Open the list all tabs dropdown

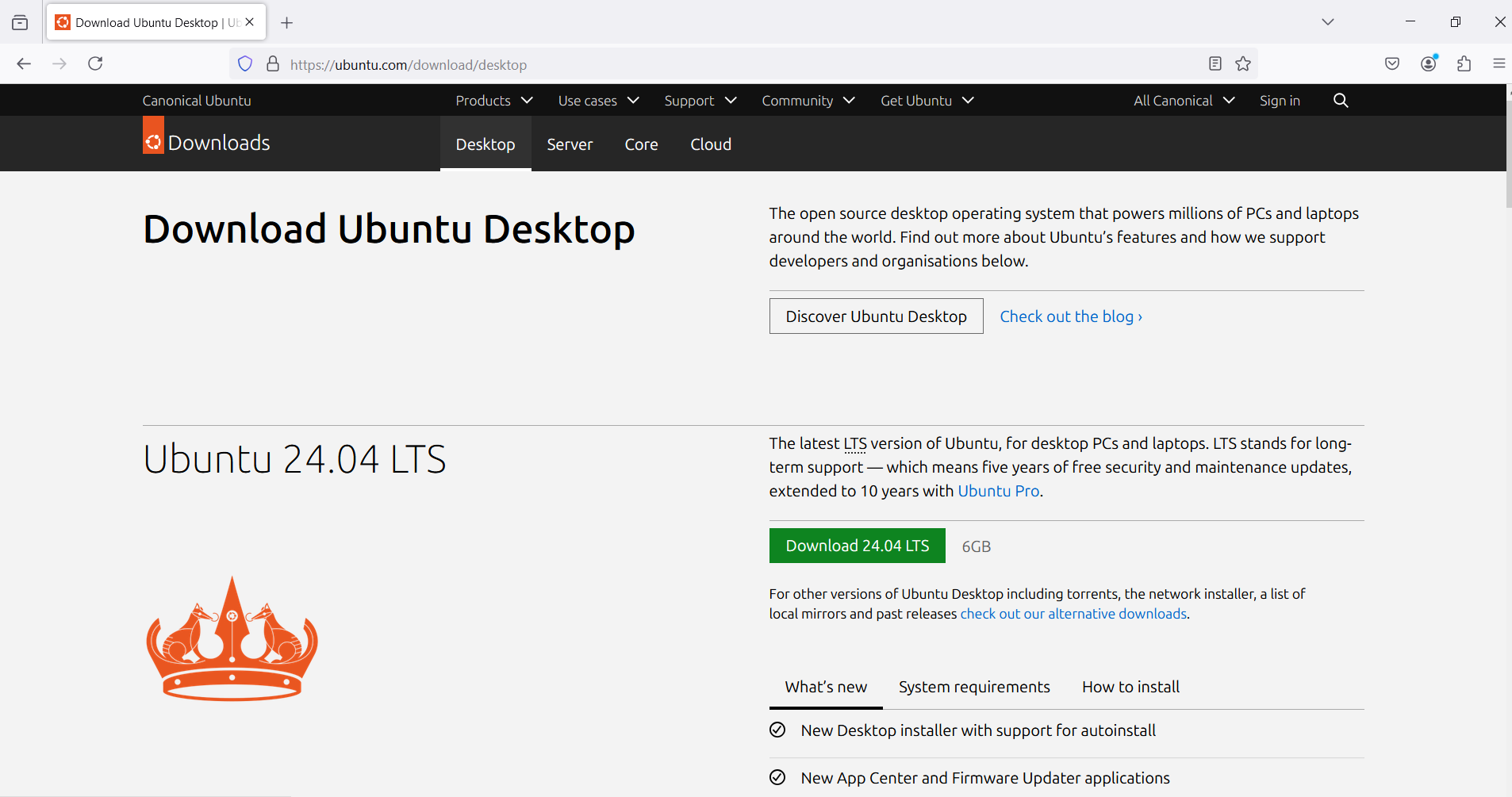coord(1328,22)
